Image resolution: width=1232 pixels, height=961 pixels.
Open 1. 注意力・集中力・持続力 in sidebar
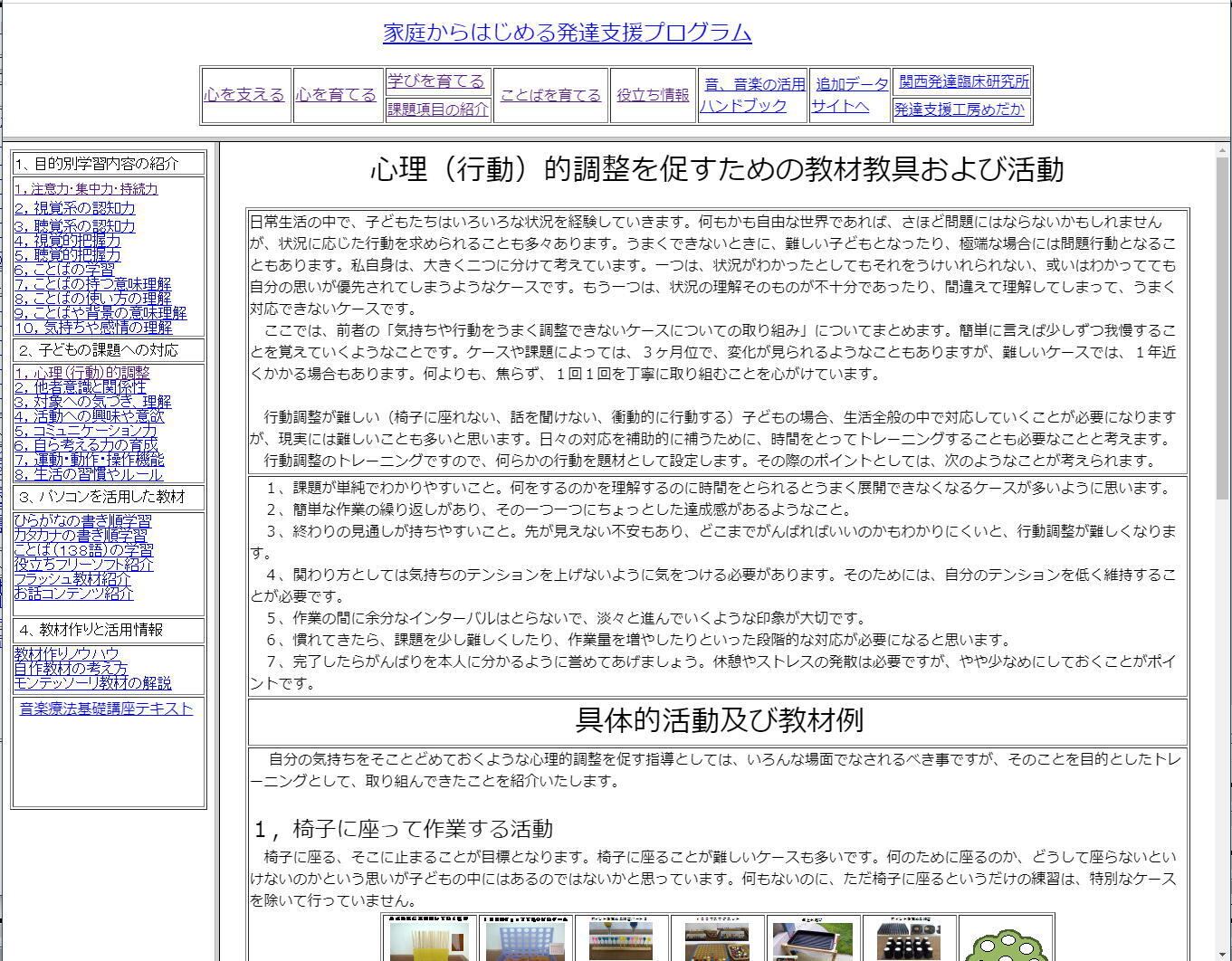pos(86,189)
